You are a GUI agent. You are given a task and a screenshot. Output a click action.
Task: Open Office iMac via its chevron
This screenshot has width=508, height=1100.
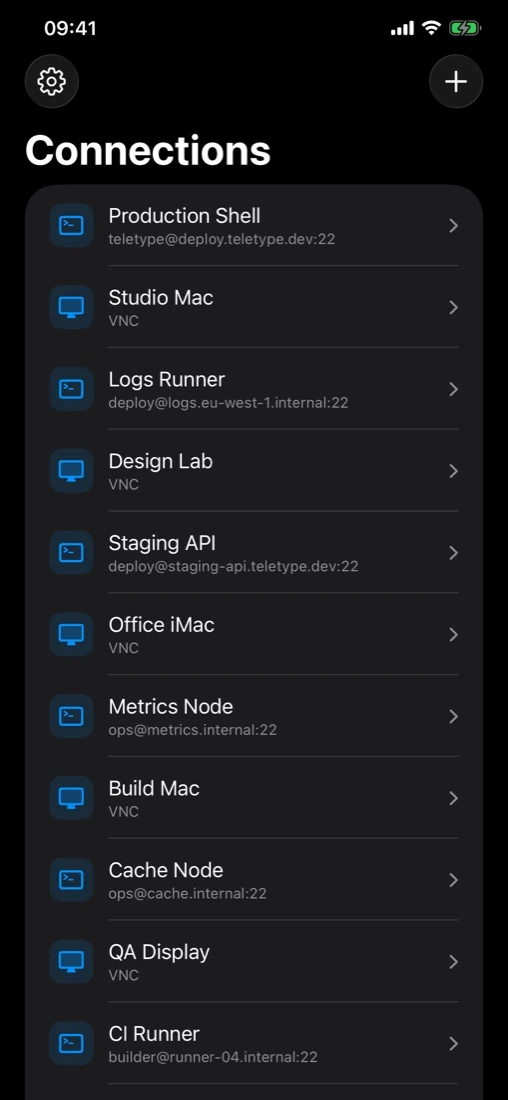click(453, 634)
